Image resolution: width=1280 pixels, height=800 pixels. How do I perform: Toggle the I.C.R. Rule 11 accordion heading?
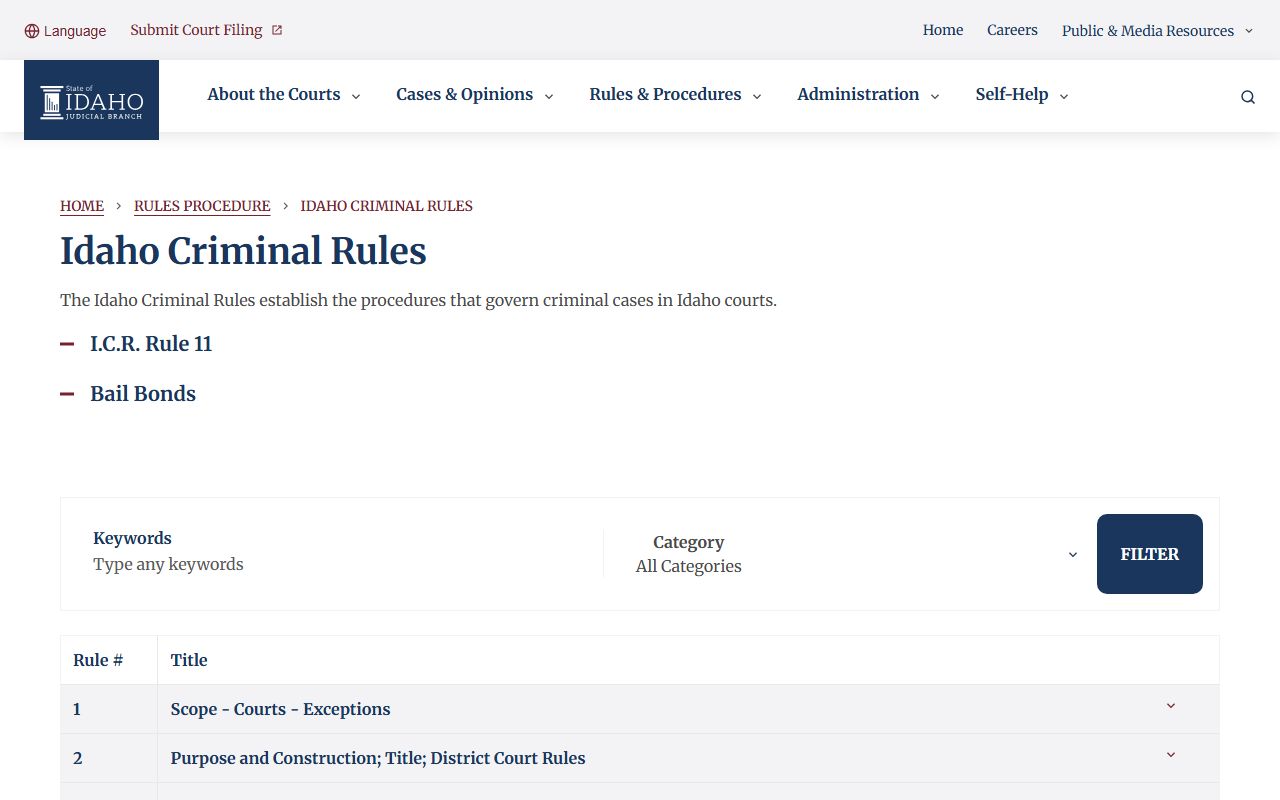(151, 344)
